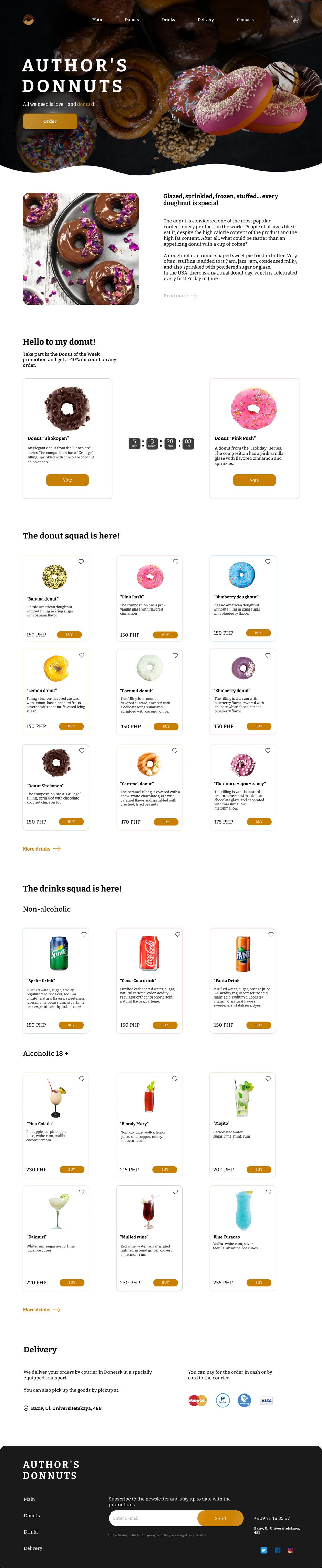Viewport: 322px width, 1568px height.
Task: Open the Donuts menu item in header
Action: [x=132, y=19]
